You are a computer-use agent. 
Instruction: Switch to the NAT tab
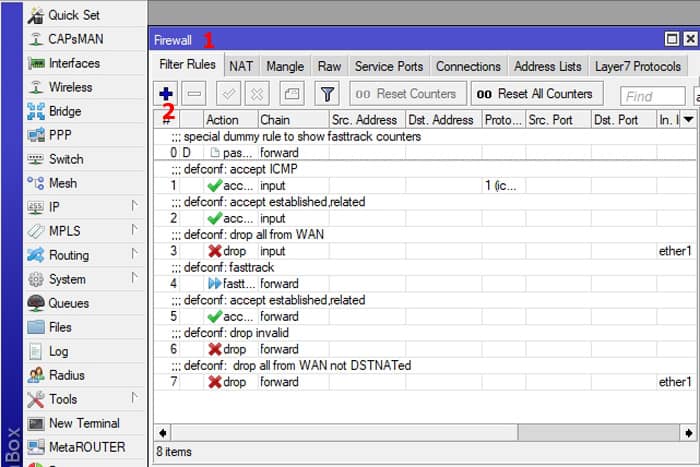click(241, 67)
